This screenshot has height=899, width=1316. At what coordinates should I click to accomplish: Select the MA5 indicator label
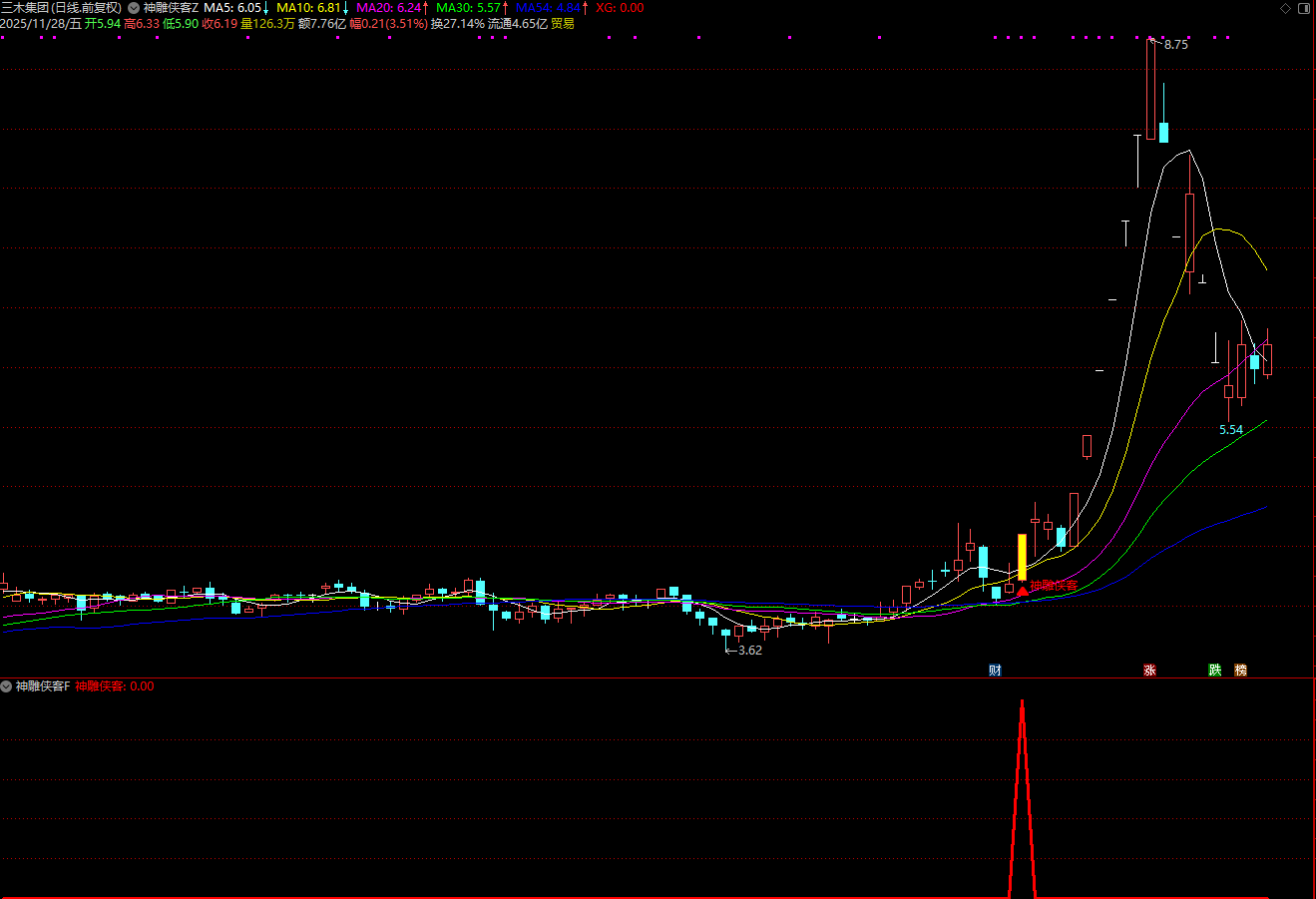click(x=234, y=8)
